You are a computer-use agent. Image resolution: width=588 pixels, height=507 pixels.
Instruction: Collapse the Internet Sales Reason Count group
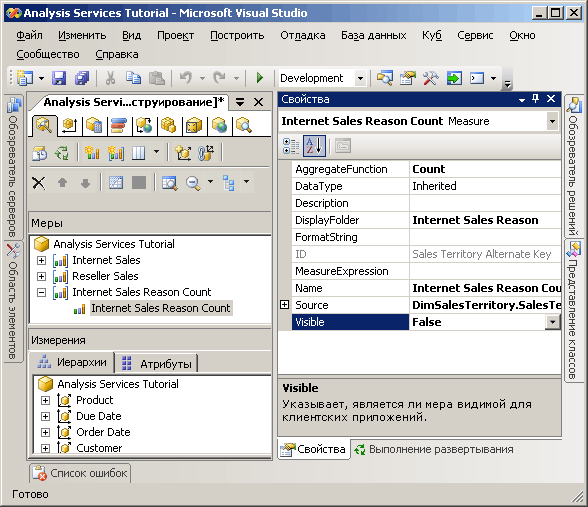click(x=42, y=292)
